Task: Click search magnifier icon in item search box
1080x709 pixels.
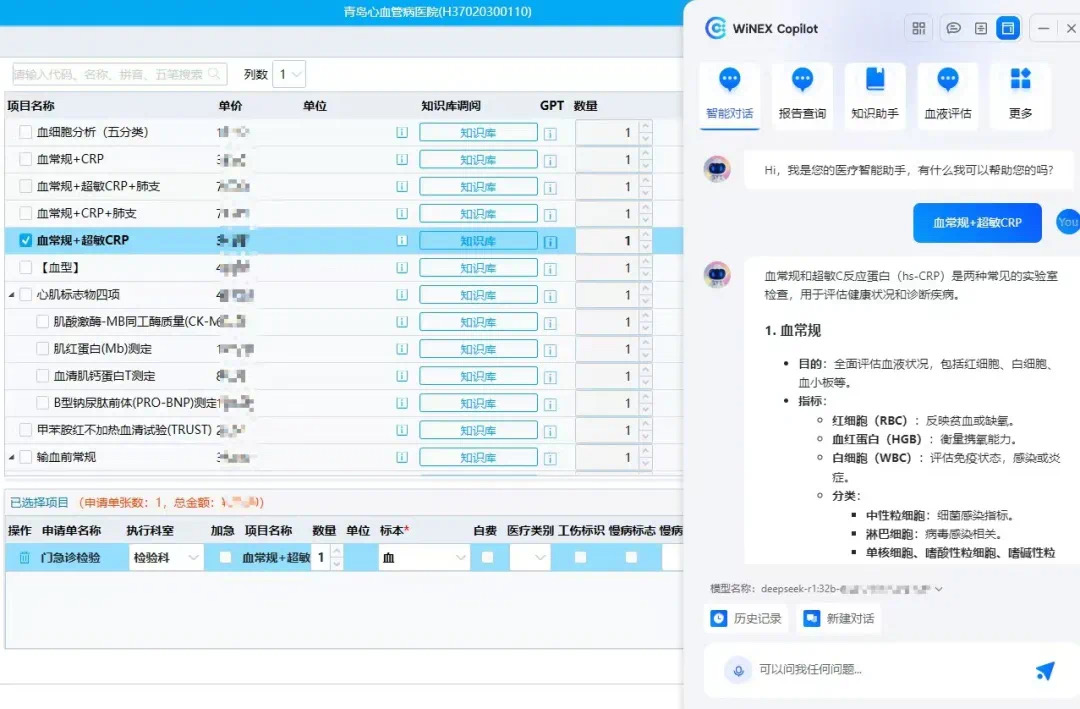Action: click(216, 74)
